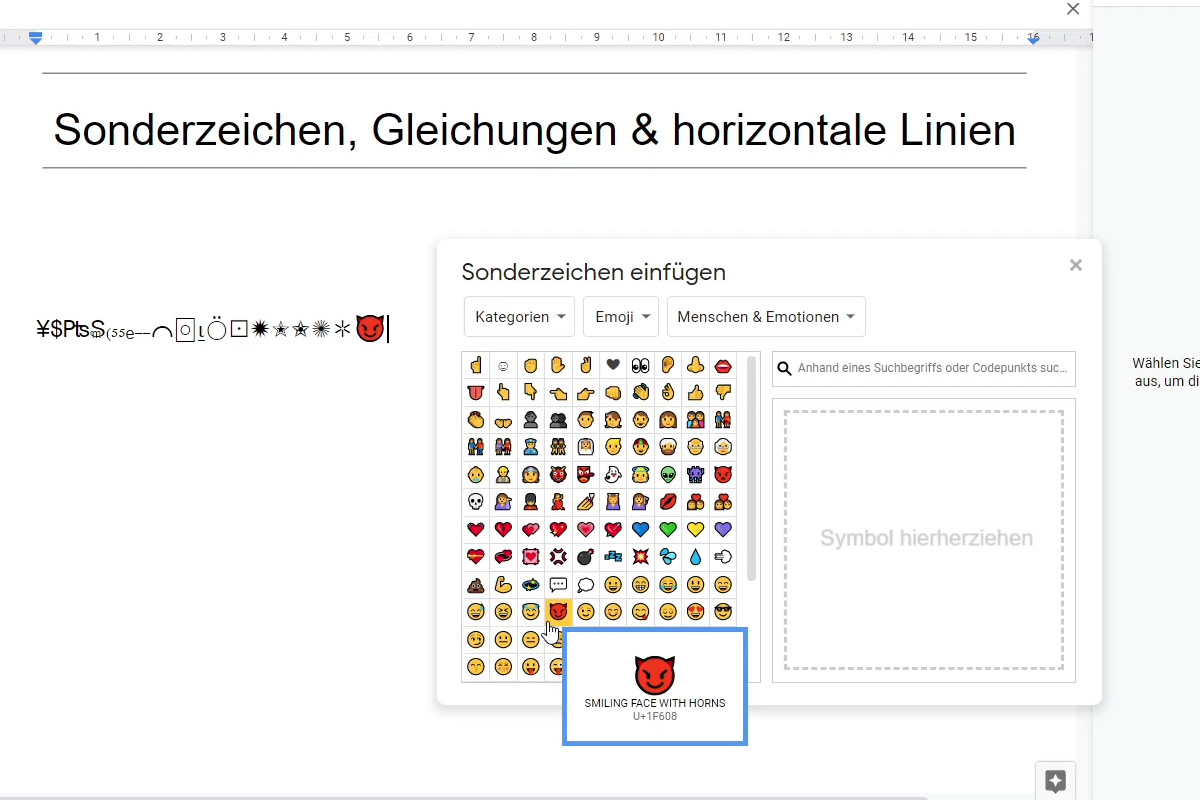Click the flexed biceps emoji
Image resolution: width=1200 pixels, height=800 pixels.
click(x=503, y=584)
